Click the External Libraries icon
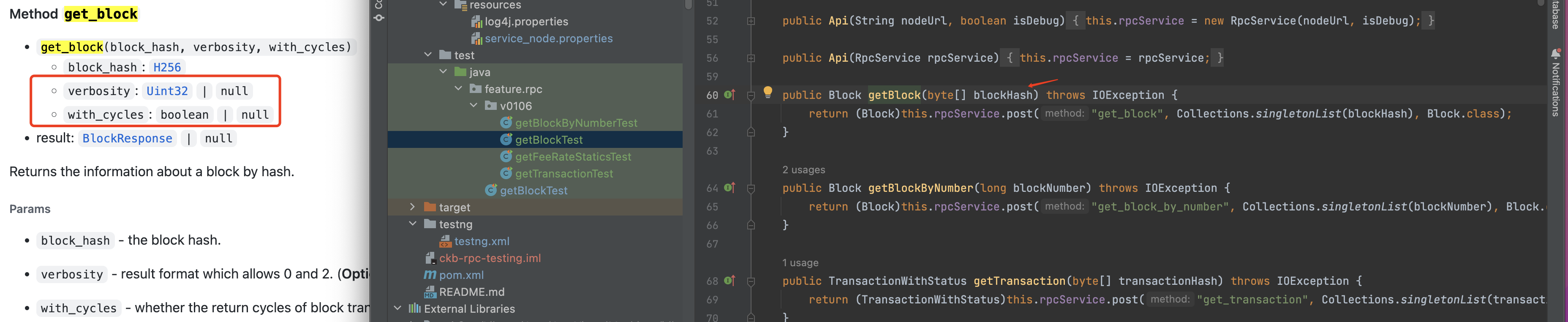The image size is (1568, 322). (414, 308)
